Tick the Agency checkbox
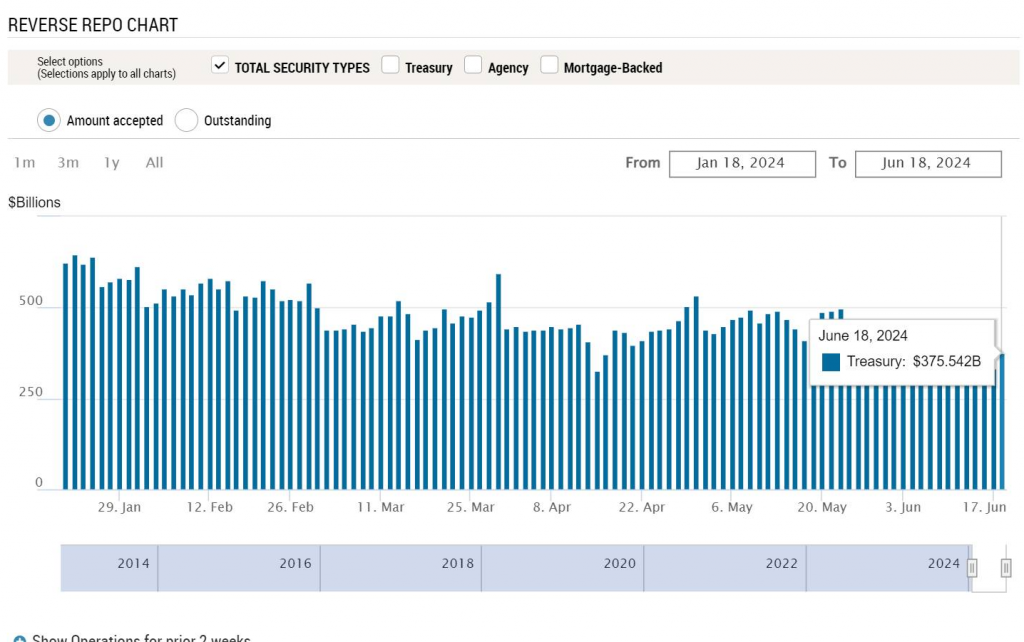Screen dimensions: 1024x642 [473, 66]
